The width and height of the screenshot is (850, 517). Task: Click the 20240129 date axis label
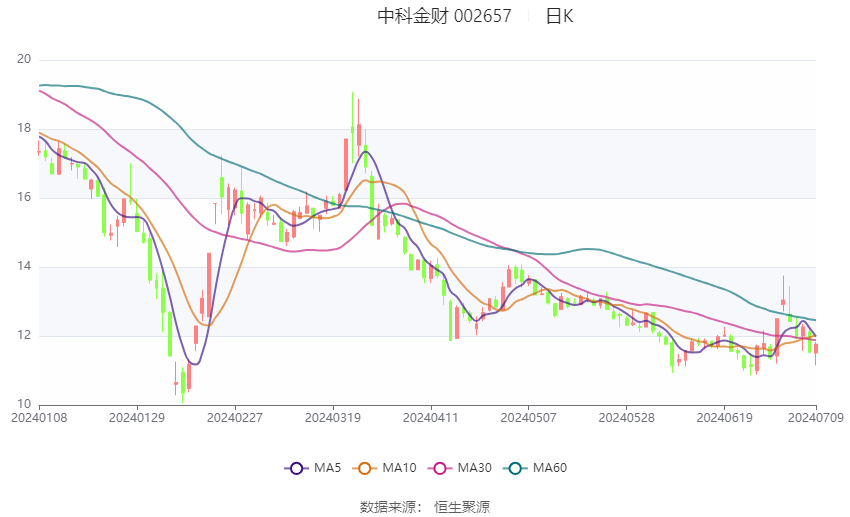click(137, 418)
